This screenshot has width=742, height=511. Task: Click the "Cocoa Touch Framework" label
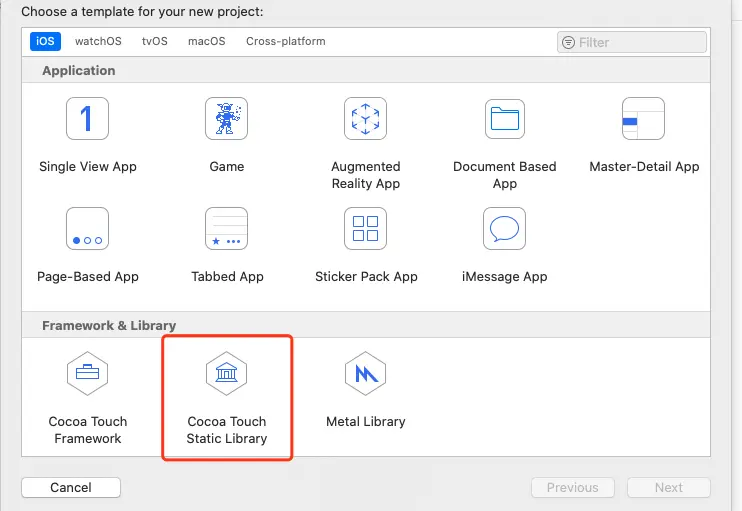pyautogui.click(x=88, y=430)
